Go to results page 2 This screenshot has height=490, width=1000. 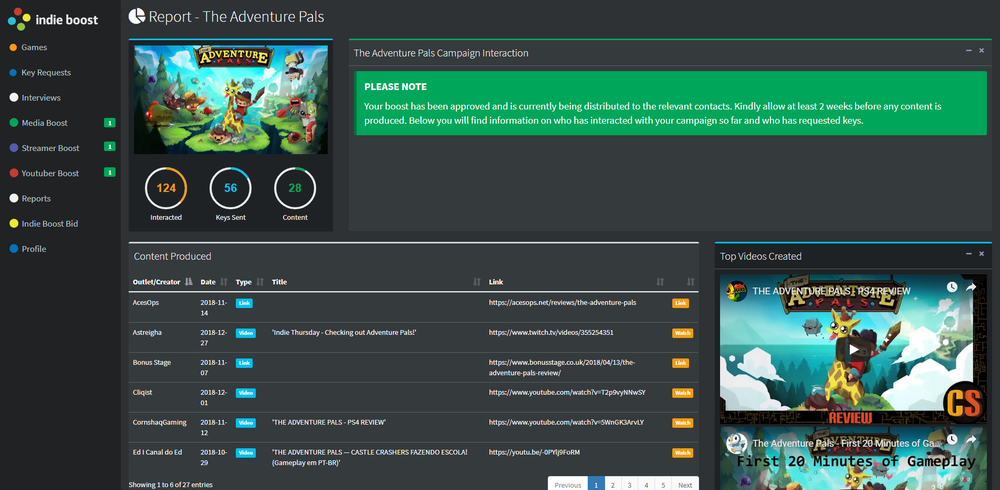pos(612,485)
